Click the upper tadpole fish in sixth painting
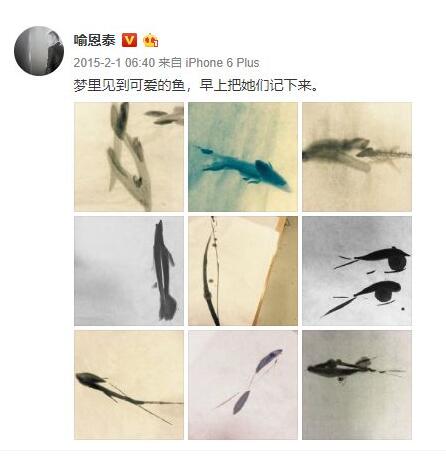Image resolution: width=446 pixels, height=461 pixels. pos(373,259)
